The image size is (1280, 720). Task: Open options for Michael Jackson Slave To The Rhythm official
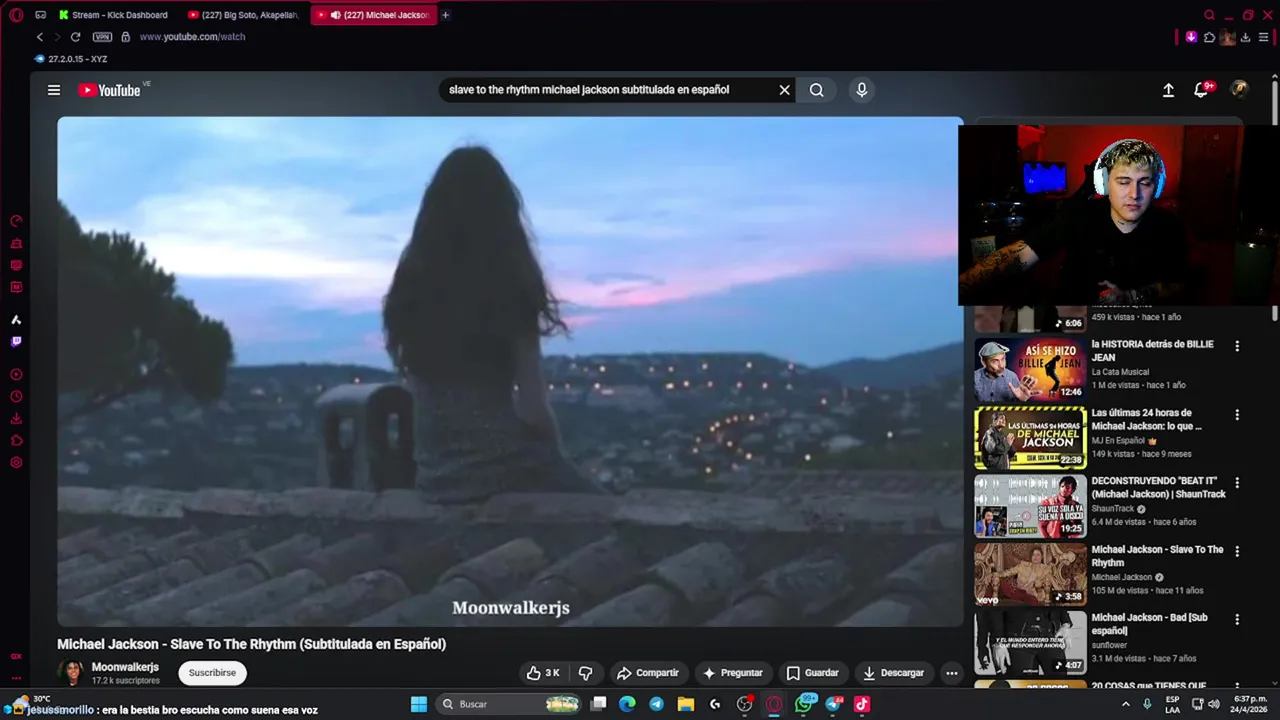pos(1237,551)
